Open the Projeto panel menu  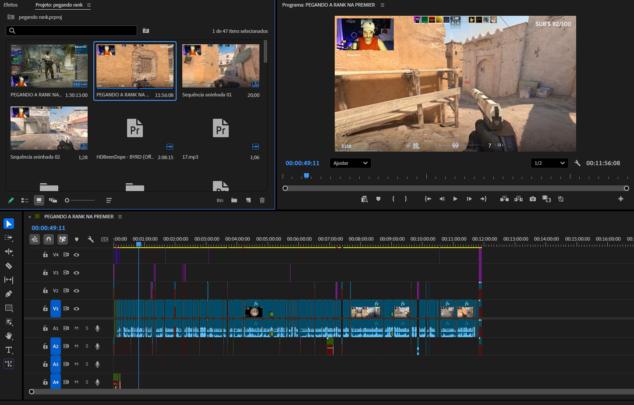click(x=88, y=5)
